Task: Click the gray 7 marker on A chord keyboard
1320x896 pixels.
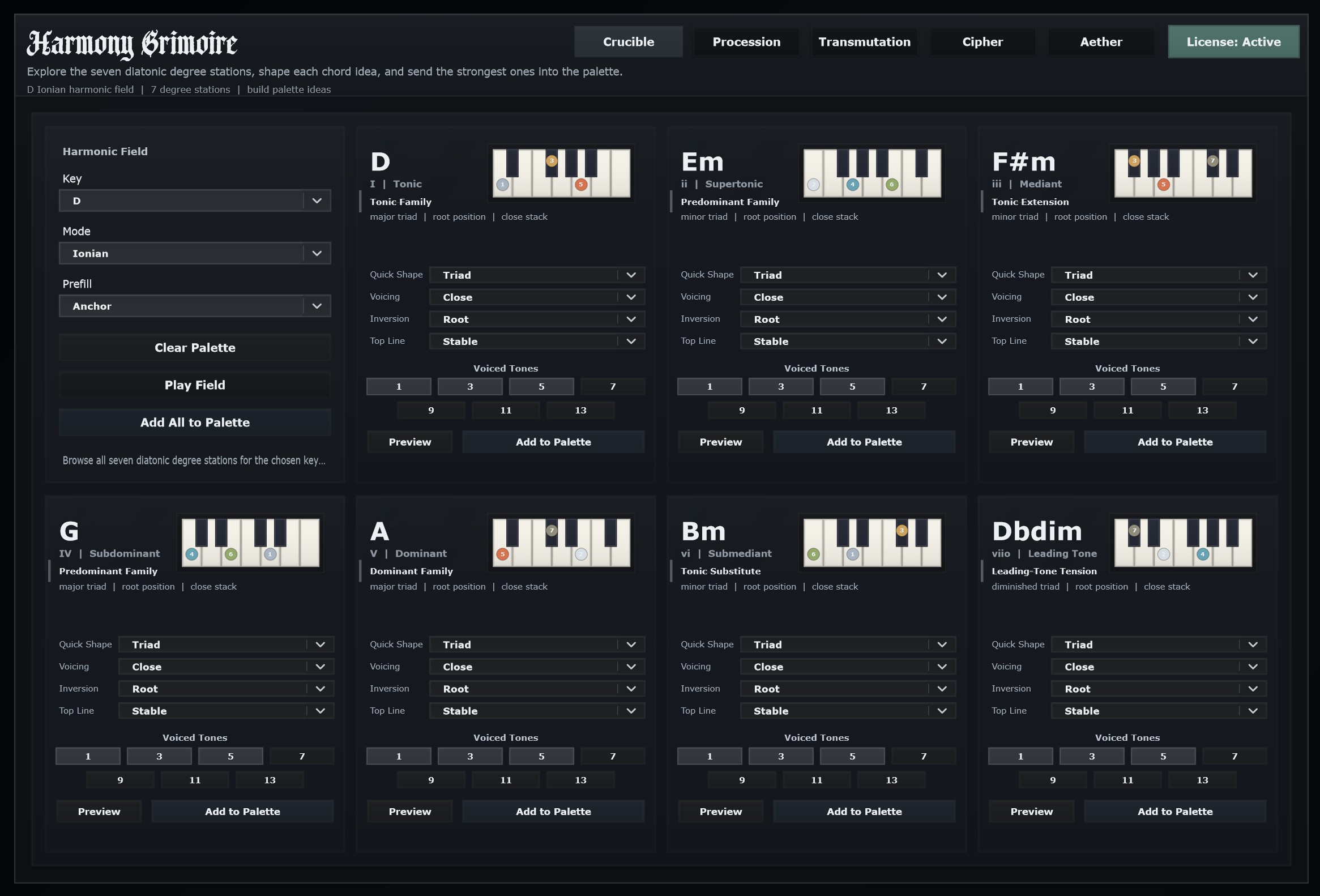Action: [551, 530]
